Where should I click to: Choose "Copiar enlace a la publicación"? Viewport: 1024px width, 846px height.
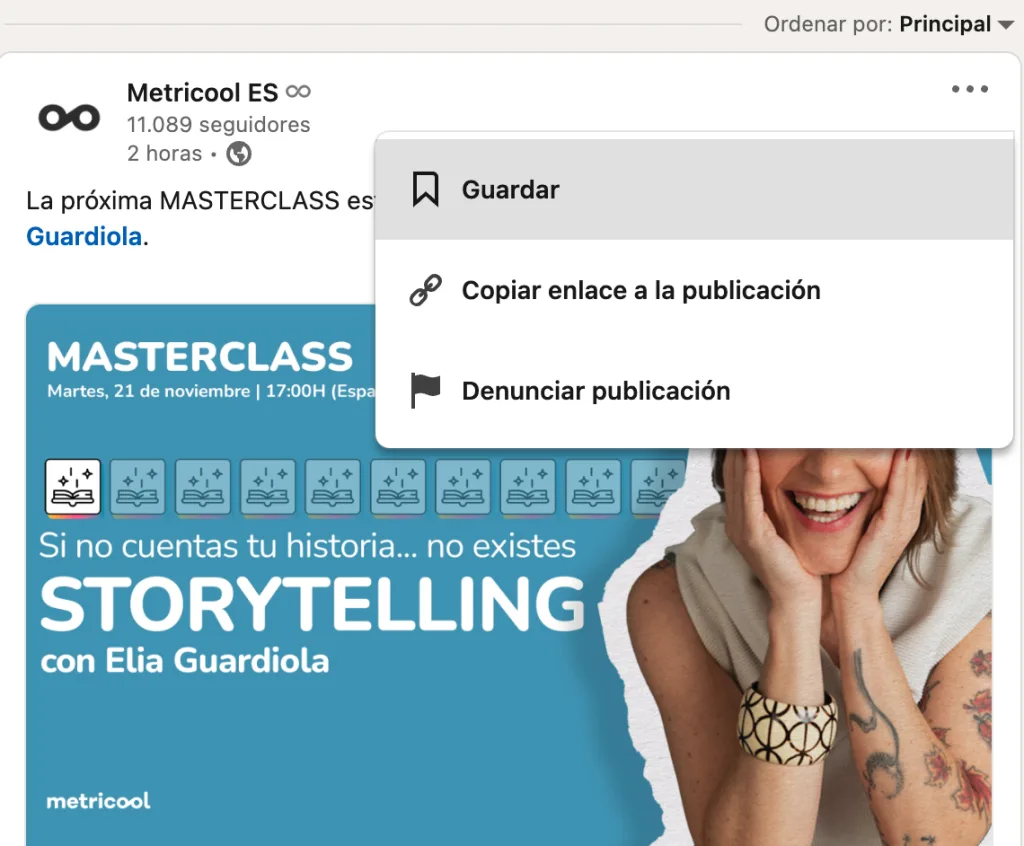pyautogui.click(x=694, y=290)
